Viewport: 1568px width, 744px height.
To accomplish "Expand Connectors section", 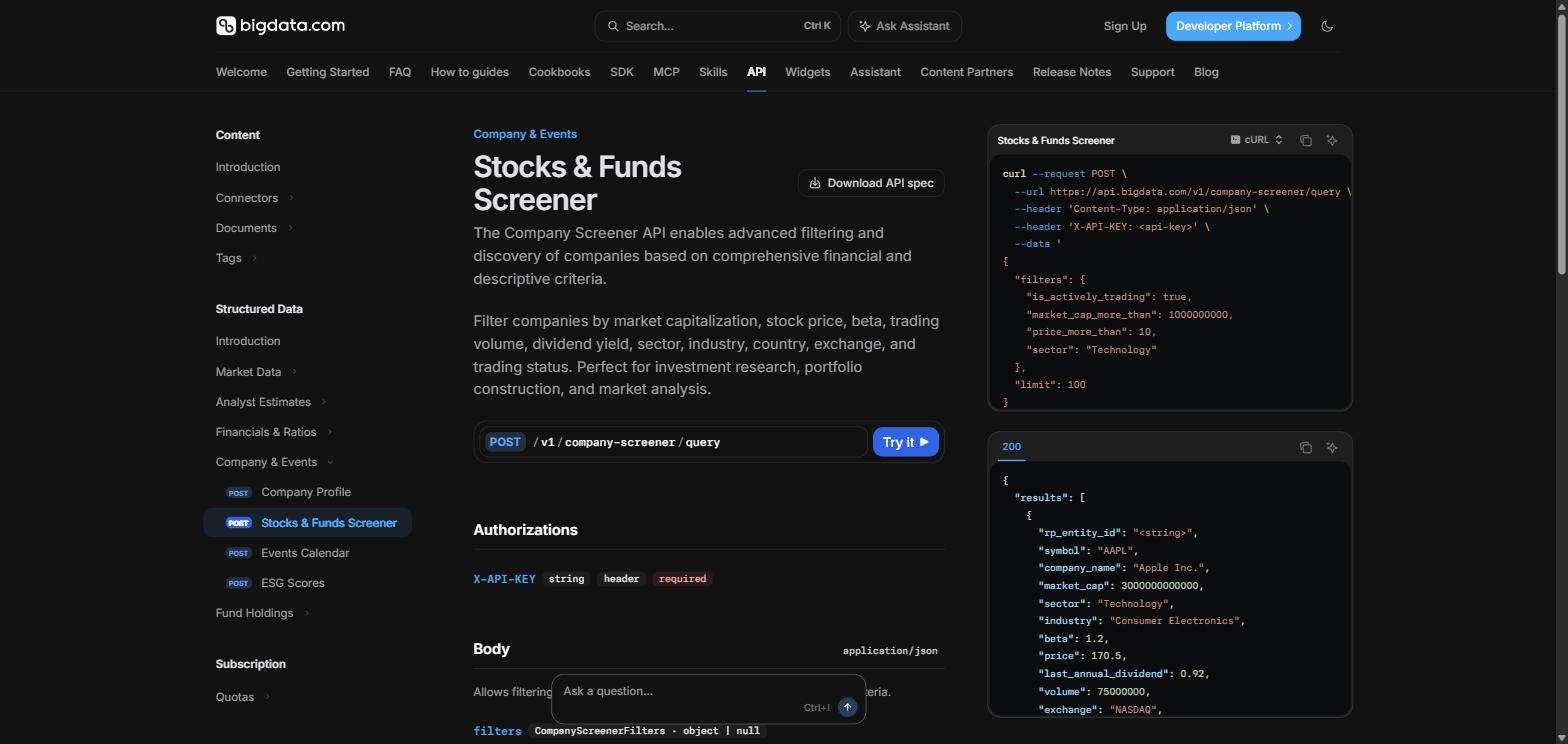I will click(x=291, y=198).
